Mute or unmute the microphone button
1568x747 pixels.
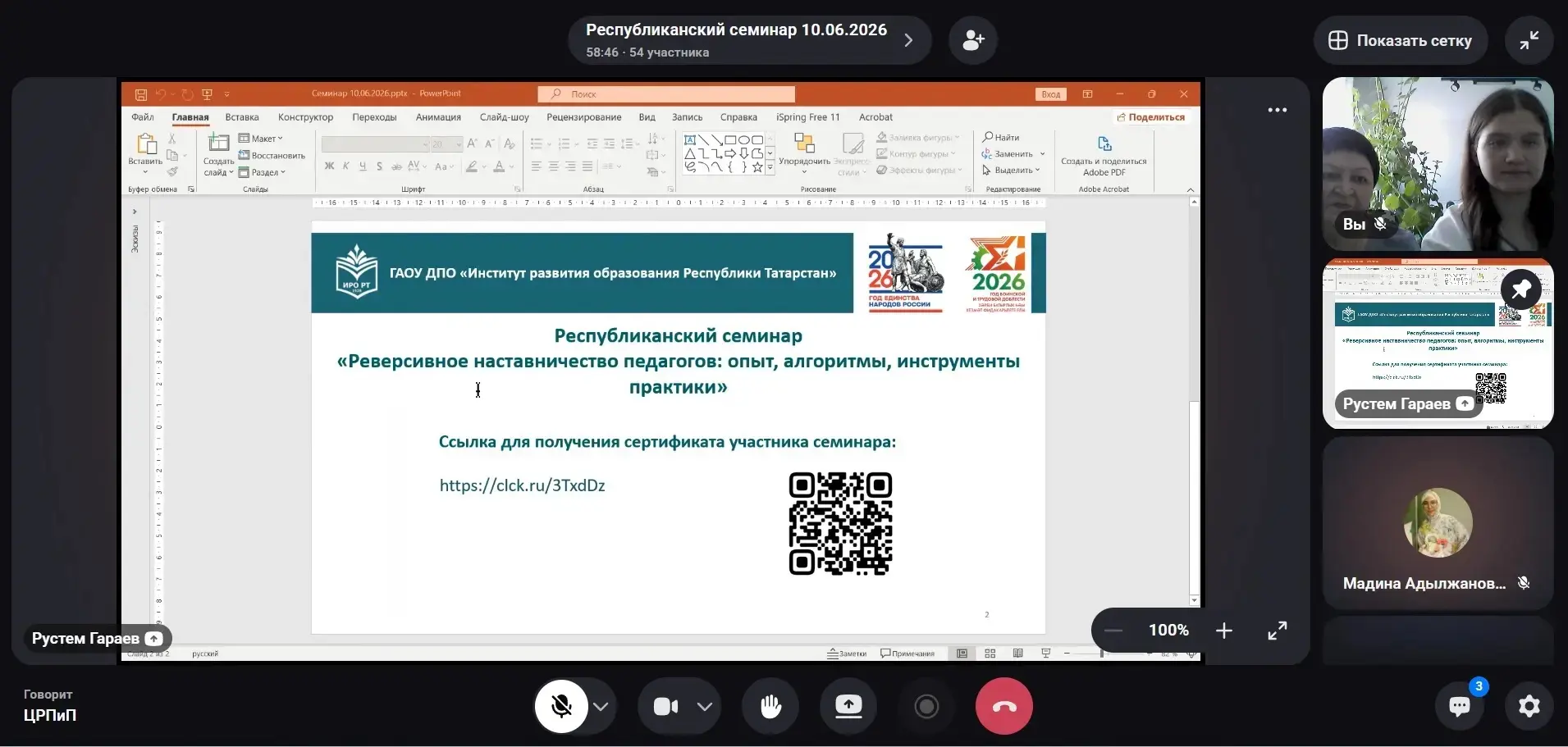tap(562, 706)
